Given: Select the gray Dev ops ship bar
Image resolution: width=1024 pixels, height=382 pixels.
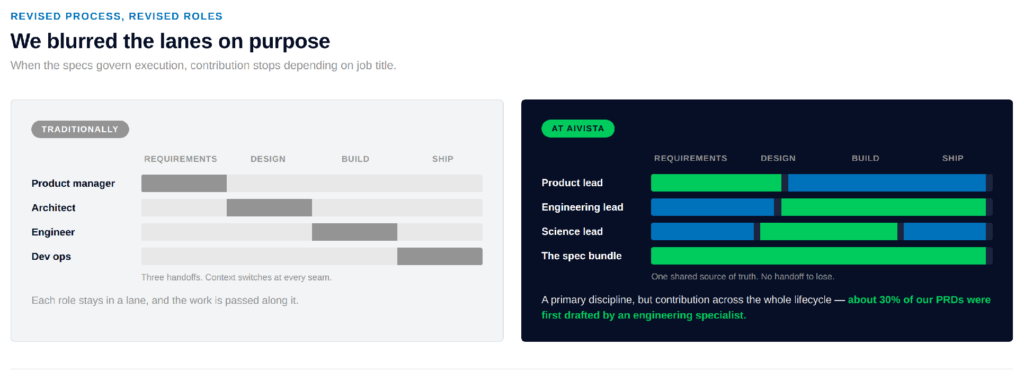Looking at the screenshot, I should [x=440, y=257].
